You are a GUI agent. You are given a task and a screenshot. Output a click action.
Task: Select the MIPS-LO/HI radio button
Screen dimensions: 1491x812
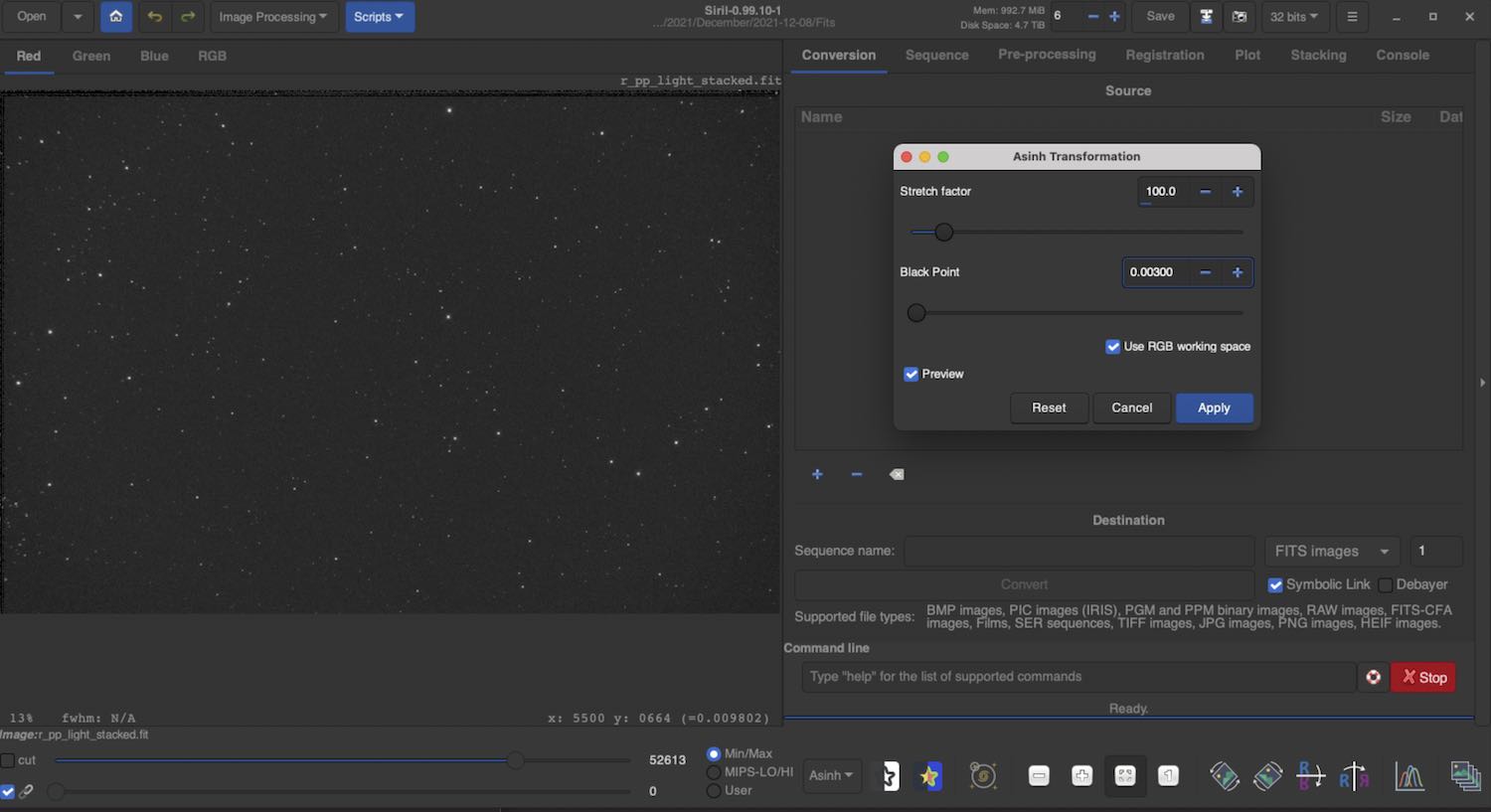pos(714,772)
